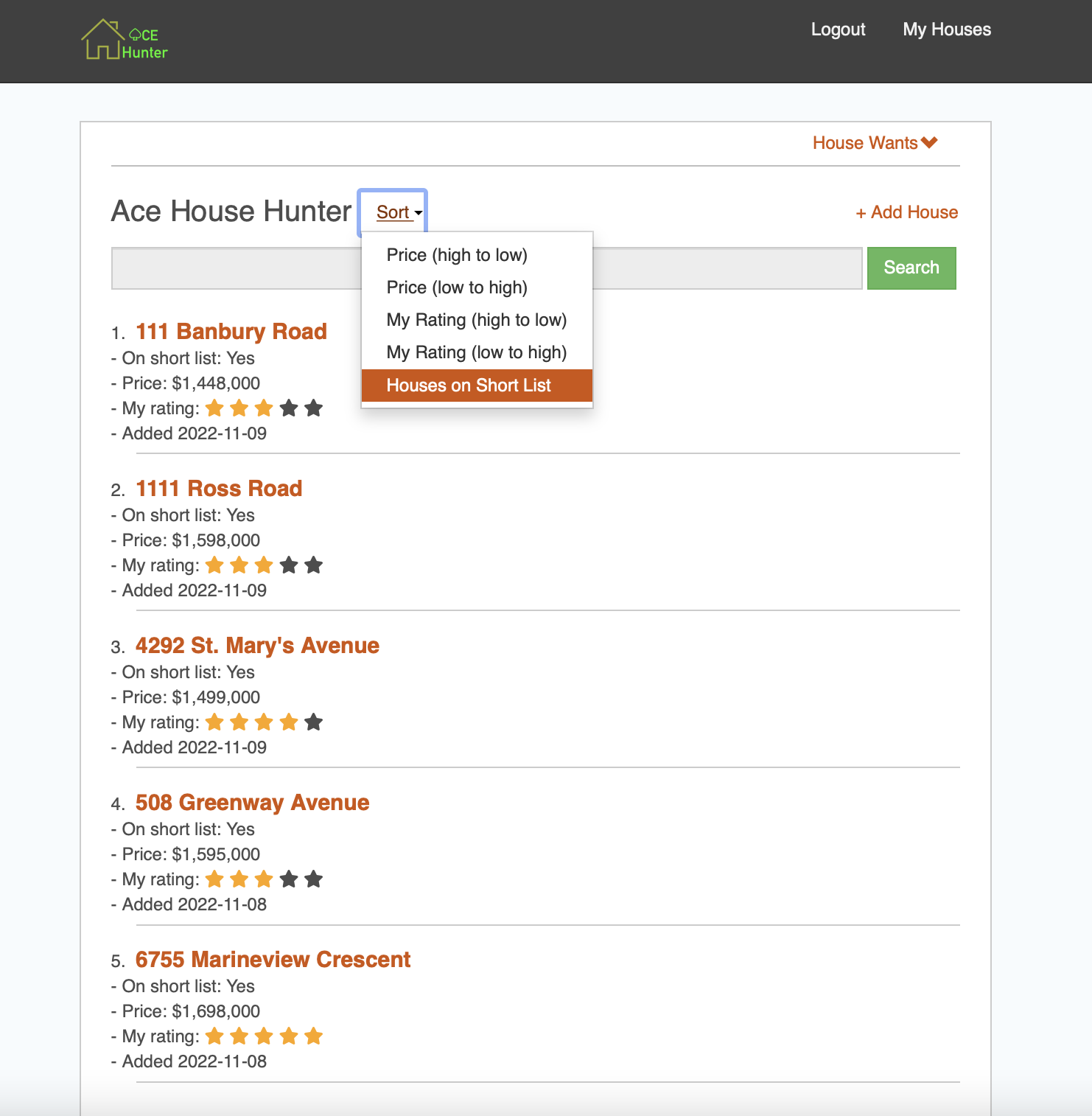This screenshot has height=1116, width=1092.
Task: Click second star on 508 Greenway Avenue rating
Action: click(239, 879)
